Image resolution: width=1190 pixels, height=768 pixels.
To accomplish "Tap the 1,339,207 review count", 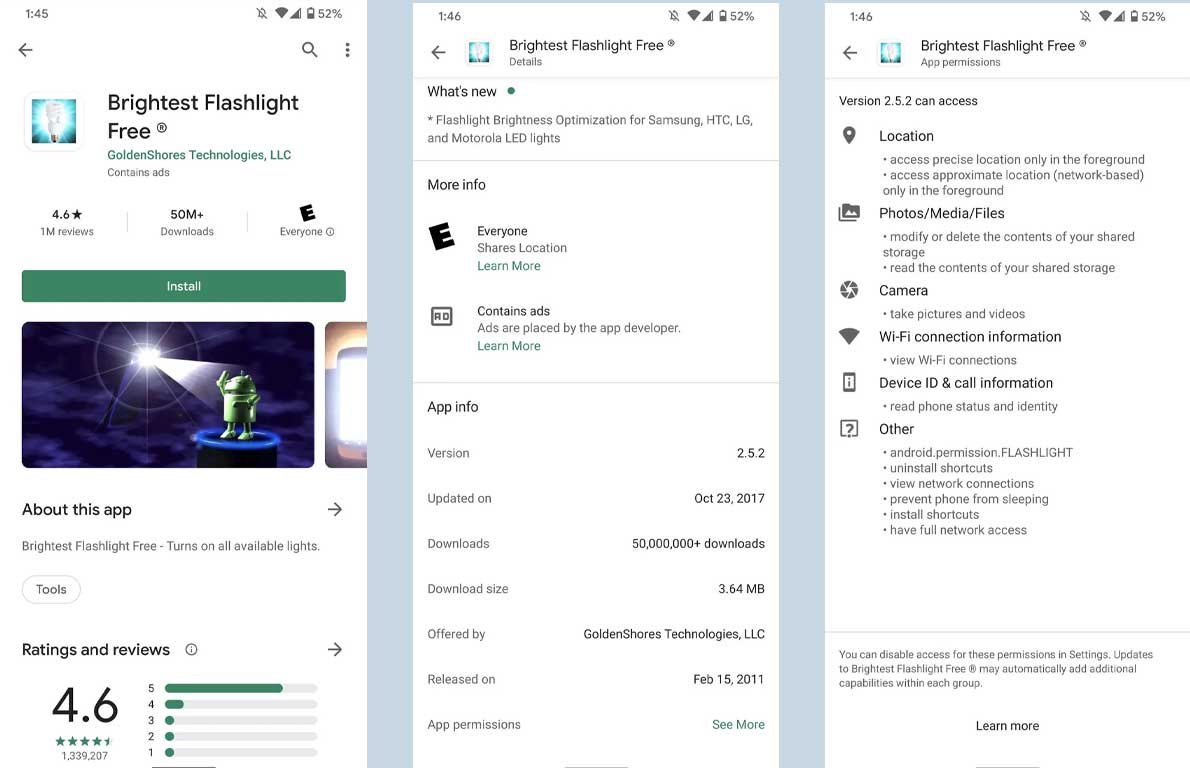I will tap(84, 756).
